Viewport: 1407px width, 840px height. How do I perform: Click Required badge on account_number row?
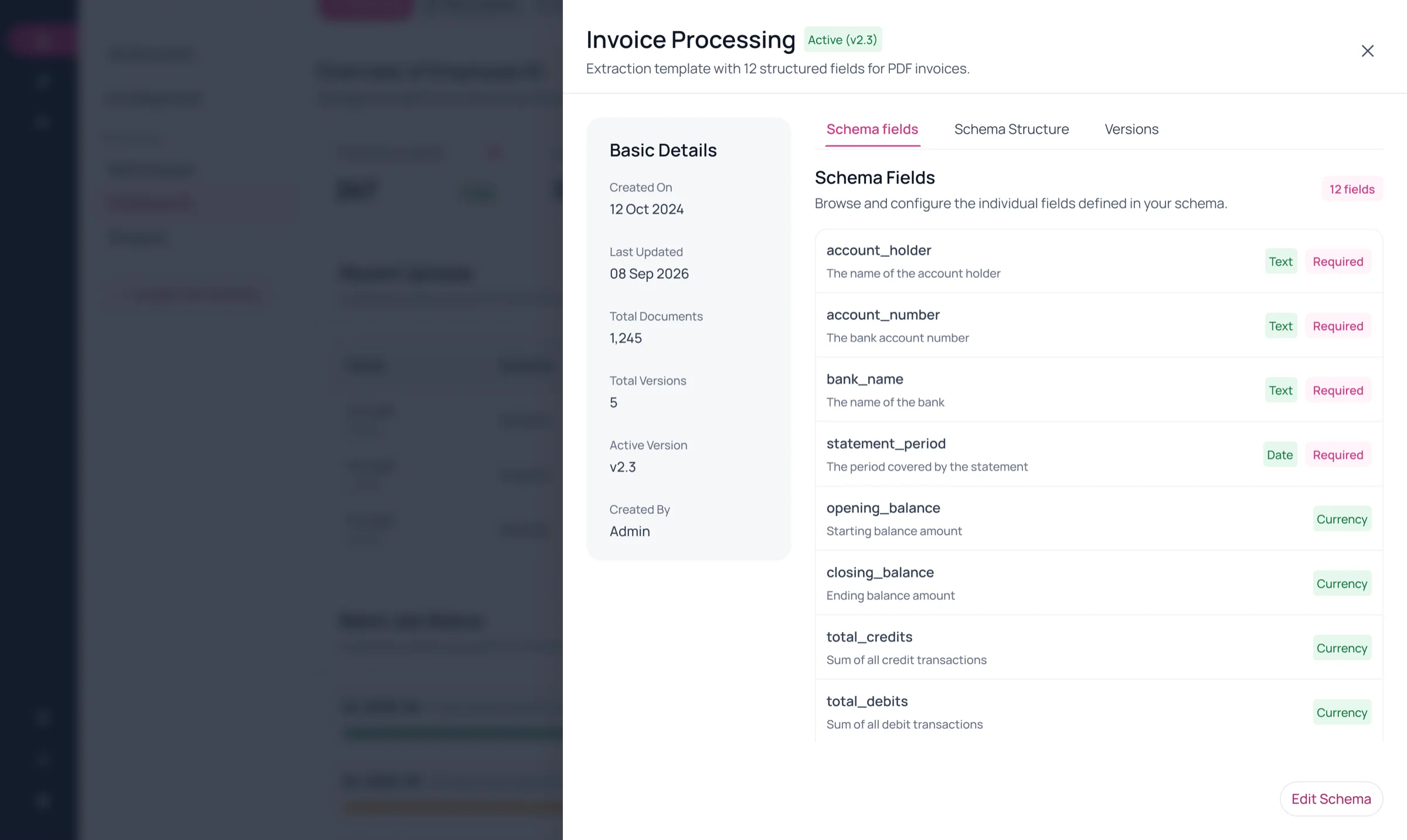(x=1338, y=326)
